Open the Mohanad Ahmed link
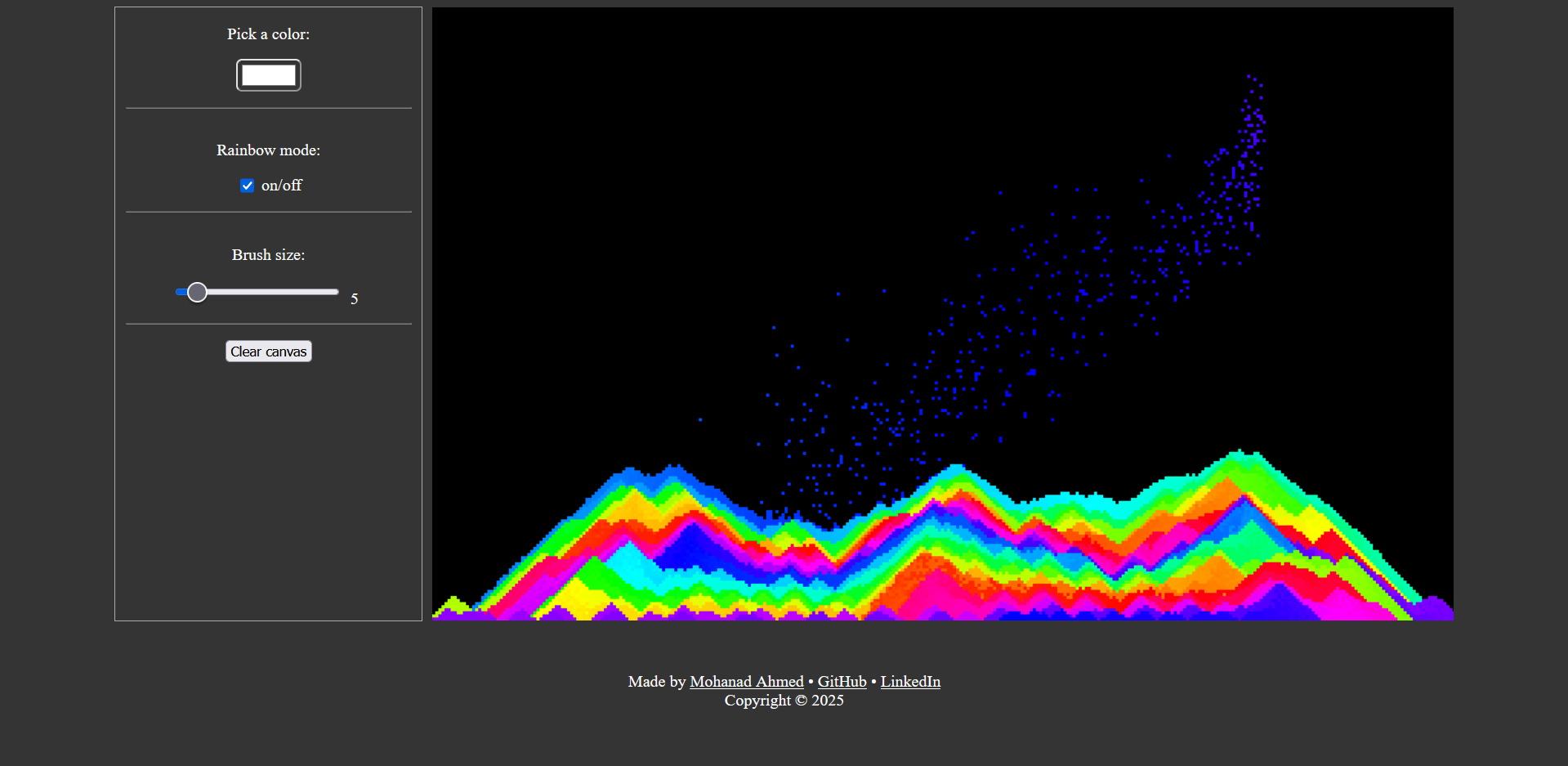The height and width of the screenshot is (766, 1568). (x=746, y=681)
